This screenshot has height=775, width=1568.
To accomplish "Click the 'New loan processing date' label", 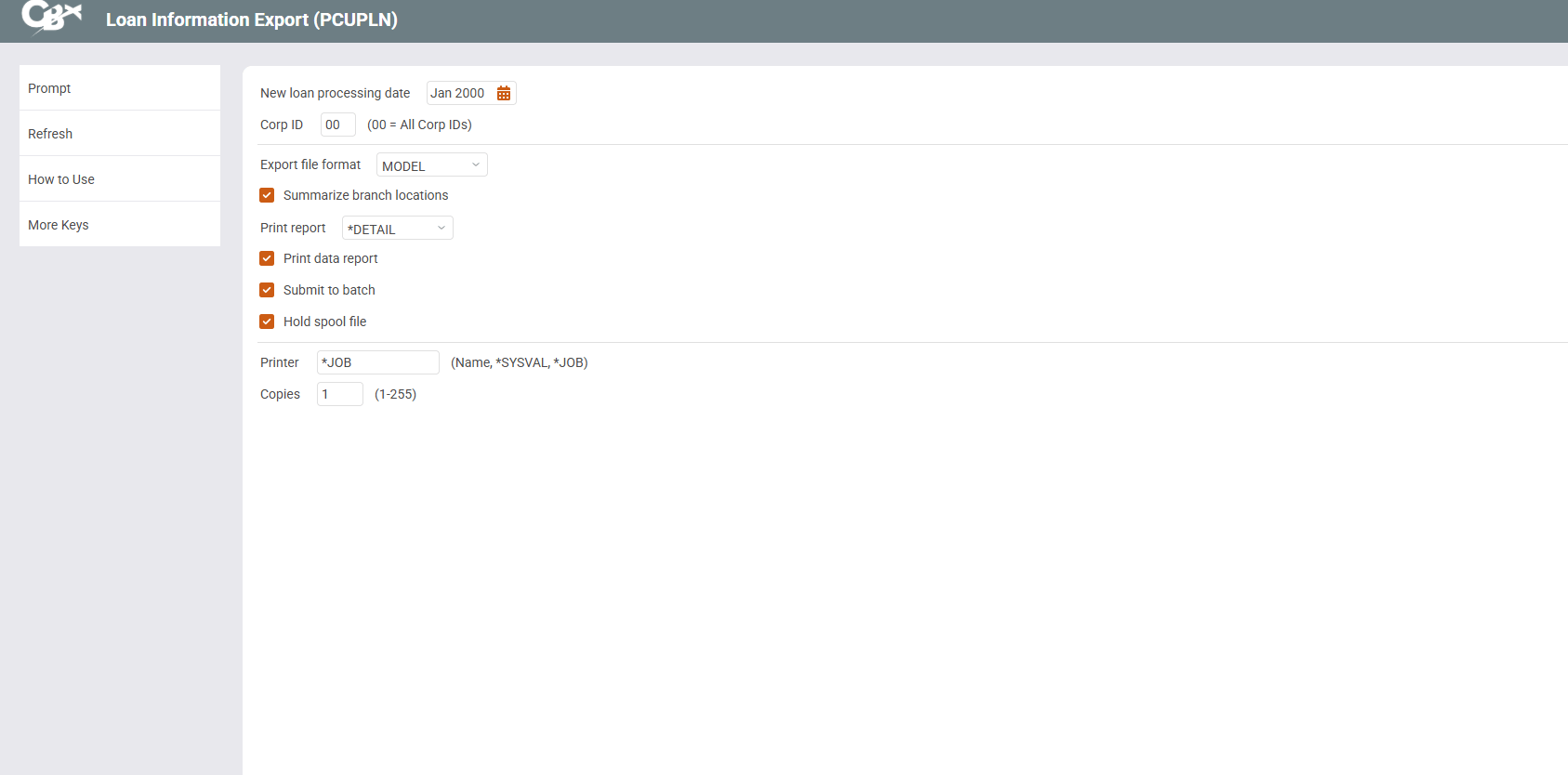I will pyautogui.click(x=335, y=93).
